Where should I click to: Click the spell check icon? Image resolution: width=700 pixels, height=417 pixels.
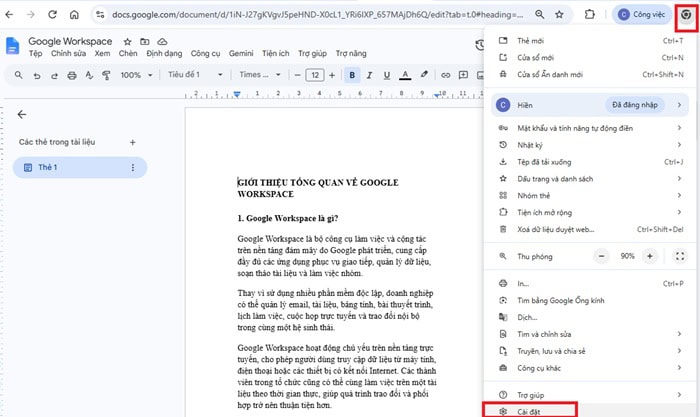(x=89, y=75)
